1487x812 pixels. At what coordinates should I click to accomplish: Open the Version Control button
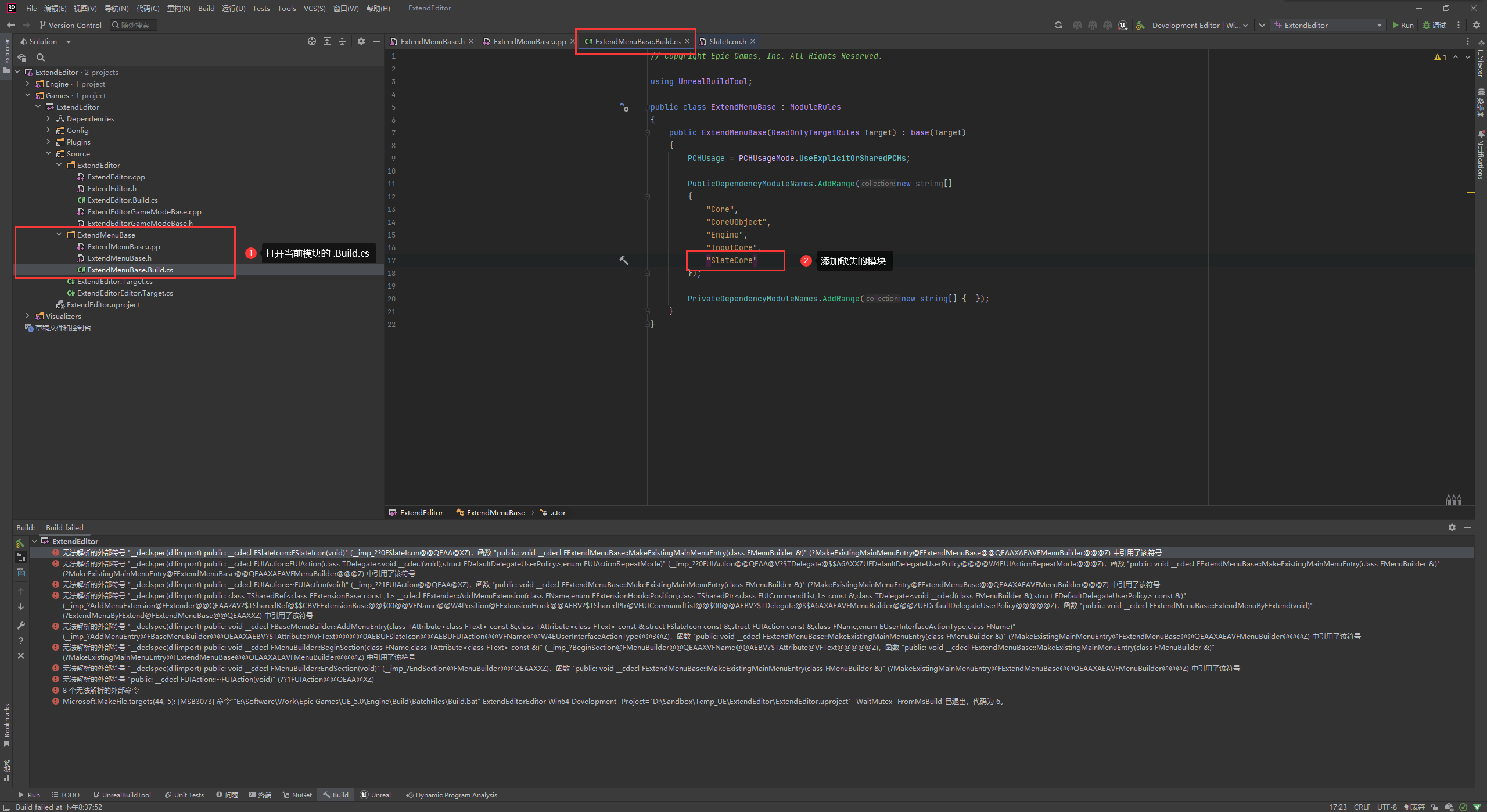click(70, 25)
